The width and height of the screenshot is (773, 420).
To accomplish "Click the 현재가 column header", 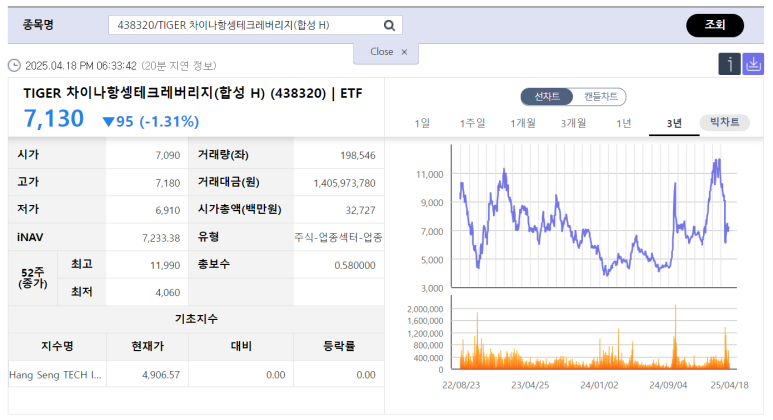I will coord(147,347).
